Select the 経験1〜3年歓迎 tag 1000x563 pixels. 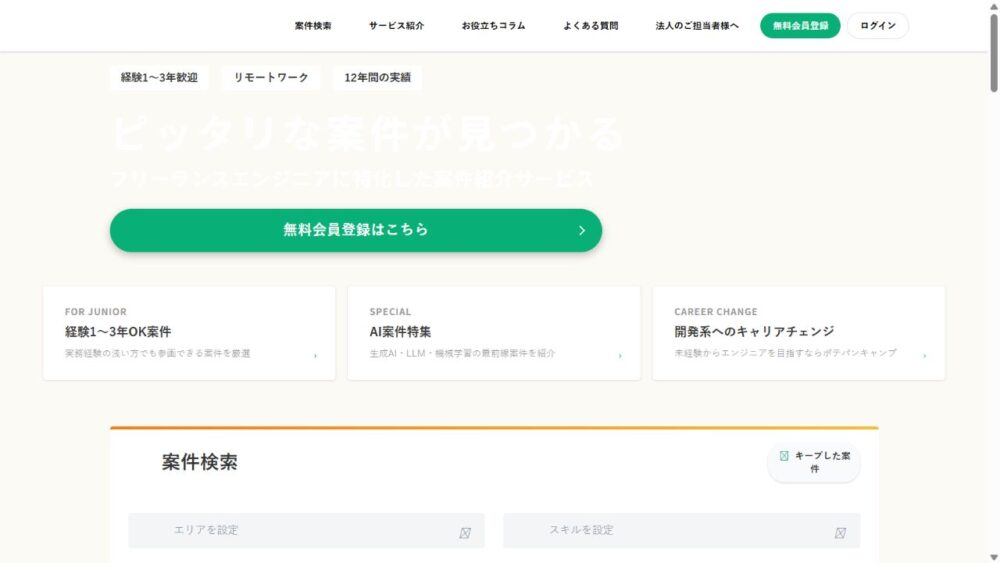click(x=159, y=77)
